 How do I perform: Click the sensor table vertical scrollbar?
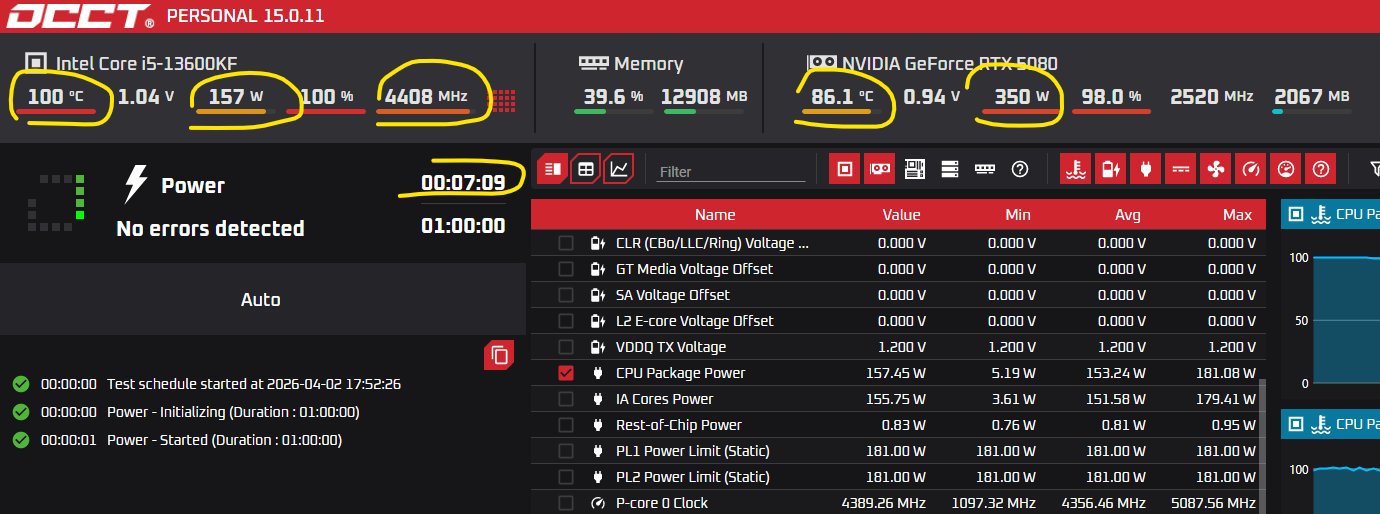(x=1262, y=446)
